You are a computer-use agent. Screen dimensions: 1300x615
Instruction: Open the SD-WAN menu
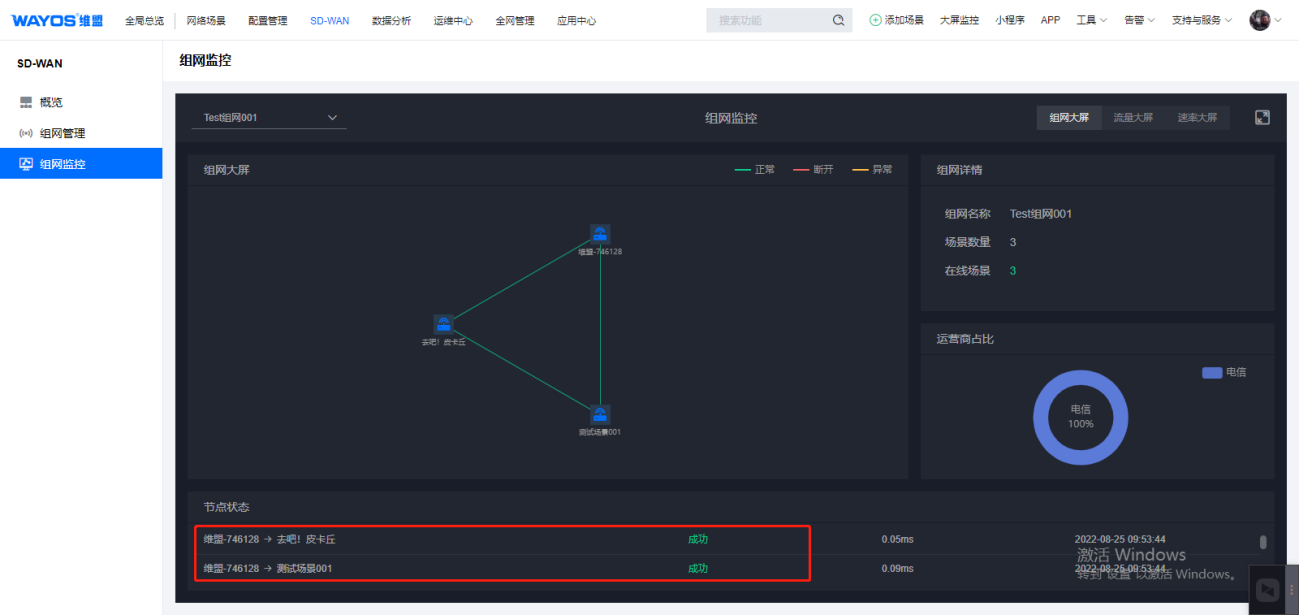[x=330, y=20]
